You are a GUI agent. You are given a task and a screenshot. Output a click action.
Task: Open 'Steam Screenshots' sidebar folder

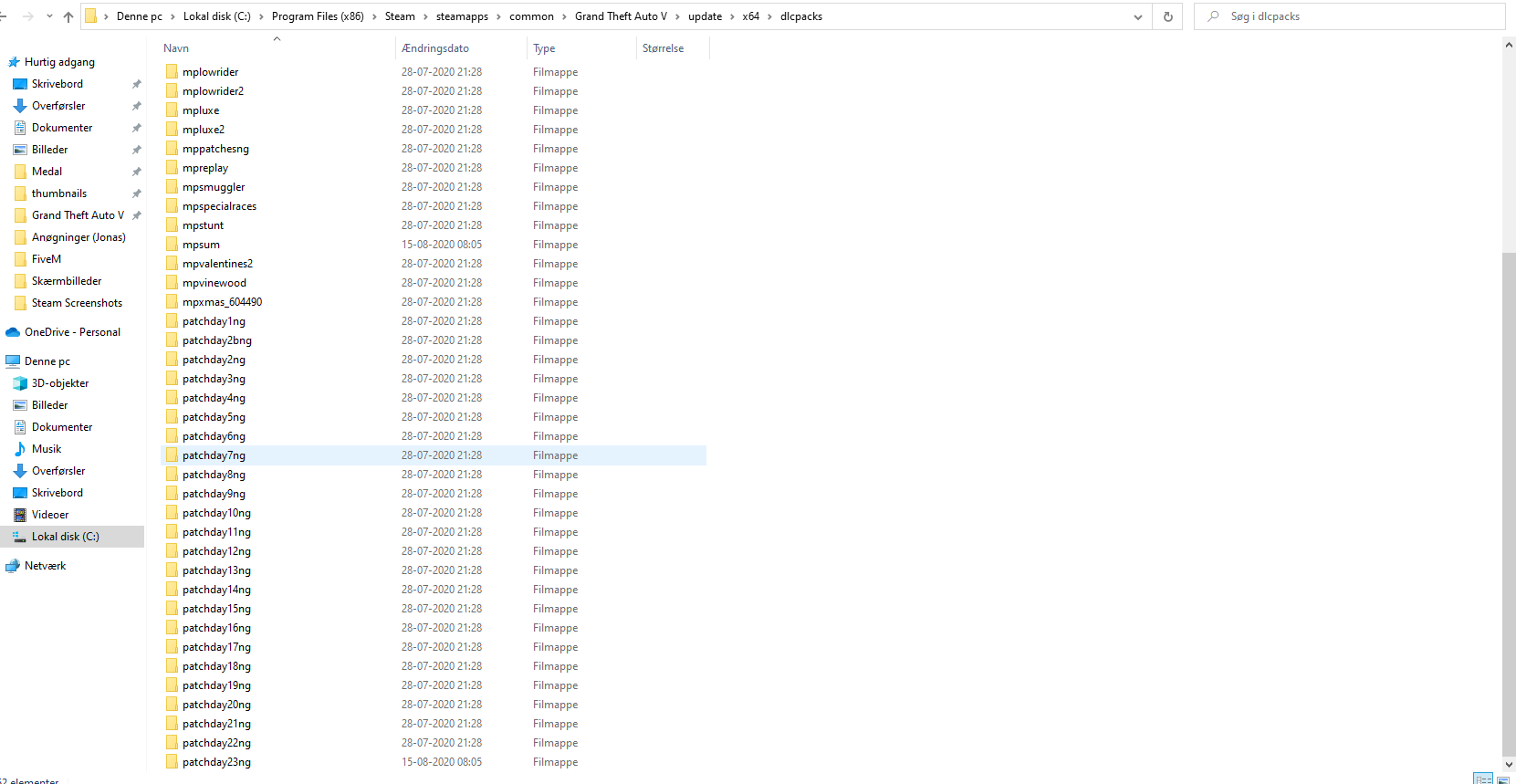[77, 303]
